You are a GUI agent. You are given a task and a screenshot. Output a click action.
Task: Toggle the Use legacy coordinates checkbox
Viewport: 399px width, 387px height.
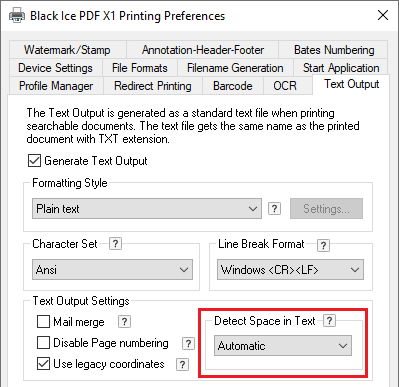coord(43,364)
